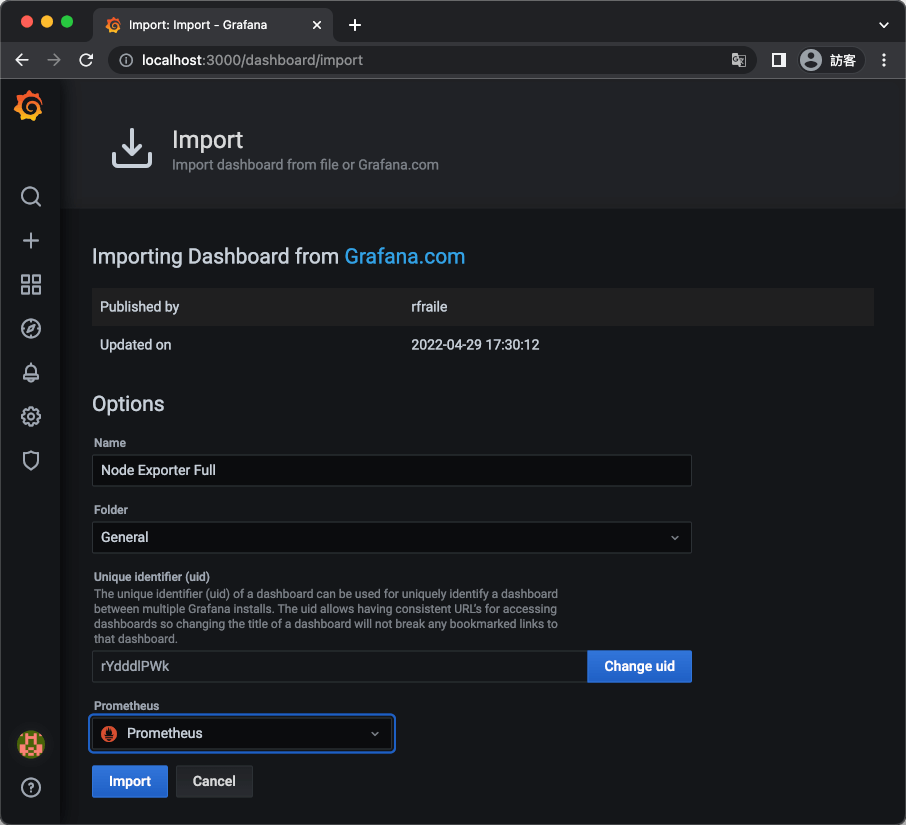Click the Prometheus flame icon in dropdown
Viewport: 906px width, 825px height.
(x=109, y=733)
